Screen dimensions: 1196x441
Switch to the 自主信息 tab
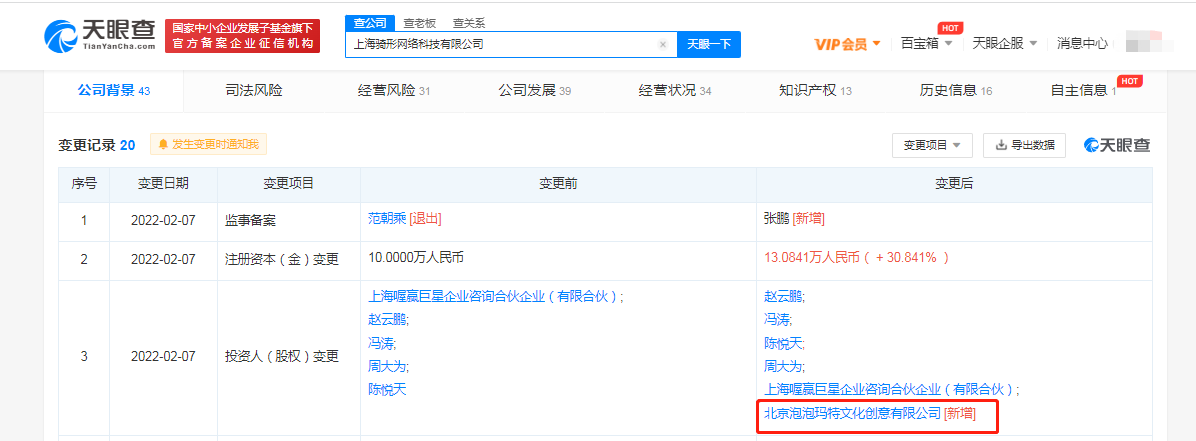pos(1083,91)
